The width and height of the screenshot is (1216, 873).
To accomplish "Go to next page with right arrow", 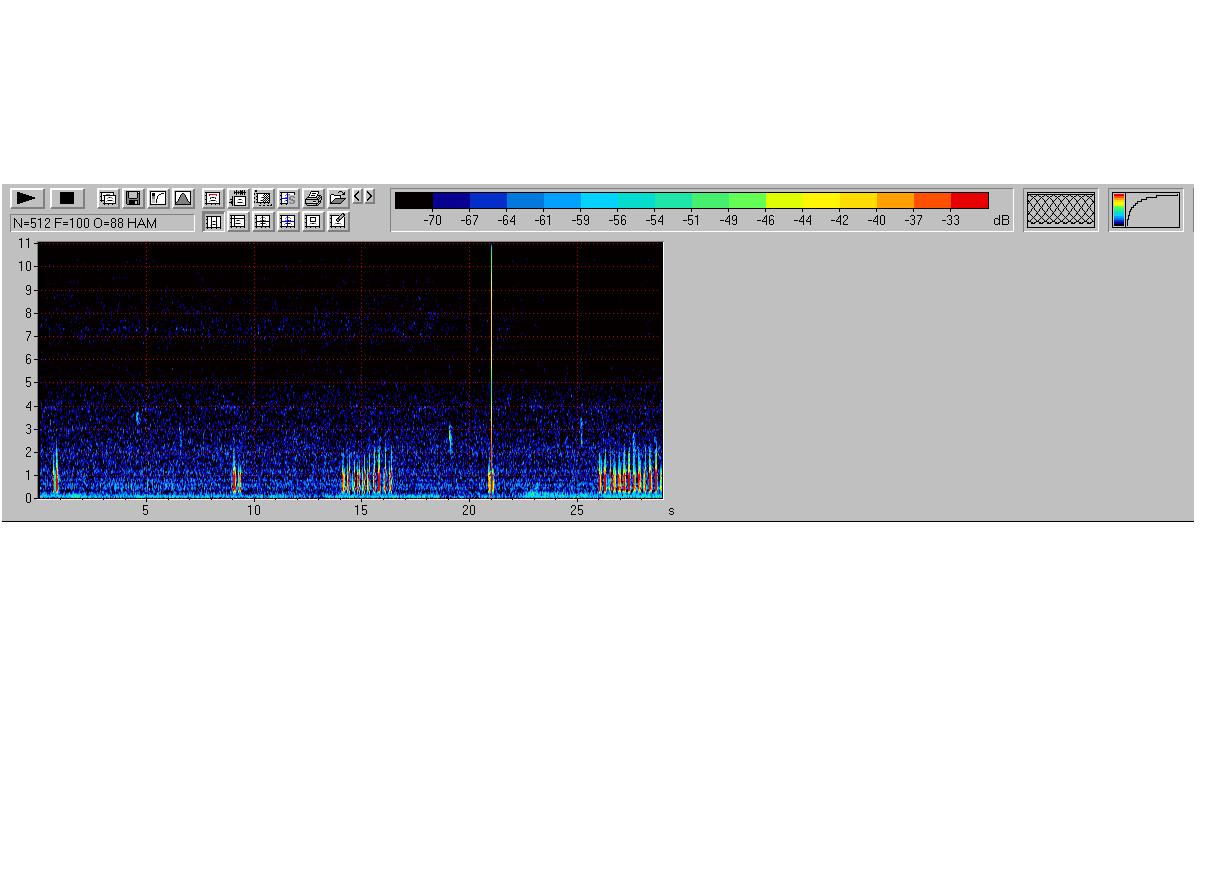I will 369,197.
